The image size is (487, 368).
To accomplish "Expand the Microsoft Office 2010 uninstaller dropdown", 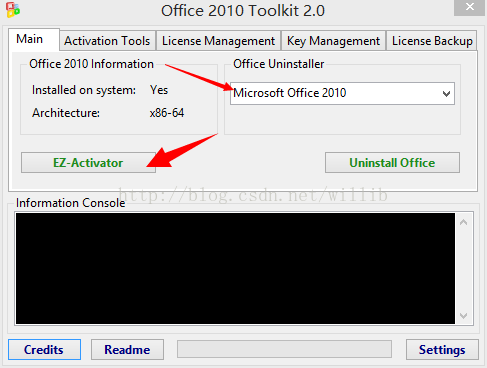I will pos(342,93).
